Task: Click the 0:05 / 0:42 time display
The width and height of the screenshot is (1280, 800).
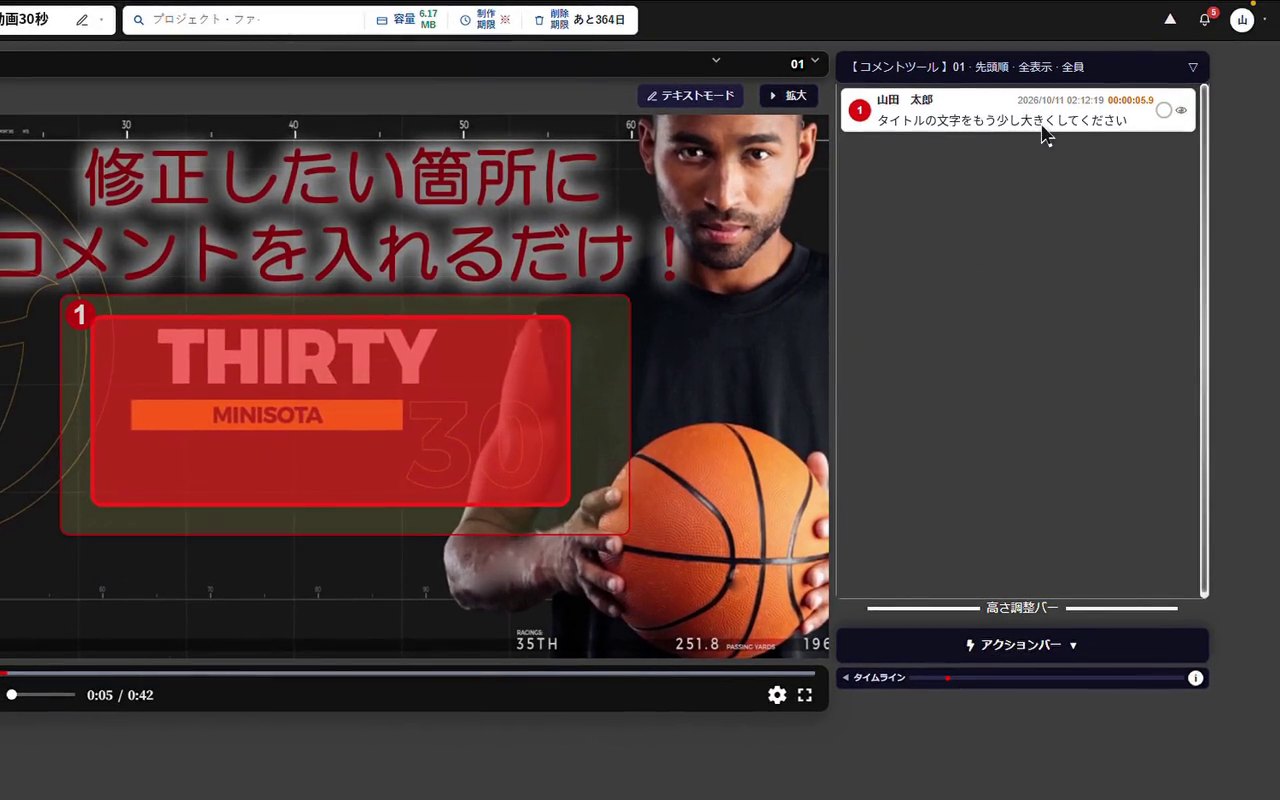Action: click(120, 695)
